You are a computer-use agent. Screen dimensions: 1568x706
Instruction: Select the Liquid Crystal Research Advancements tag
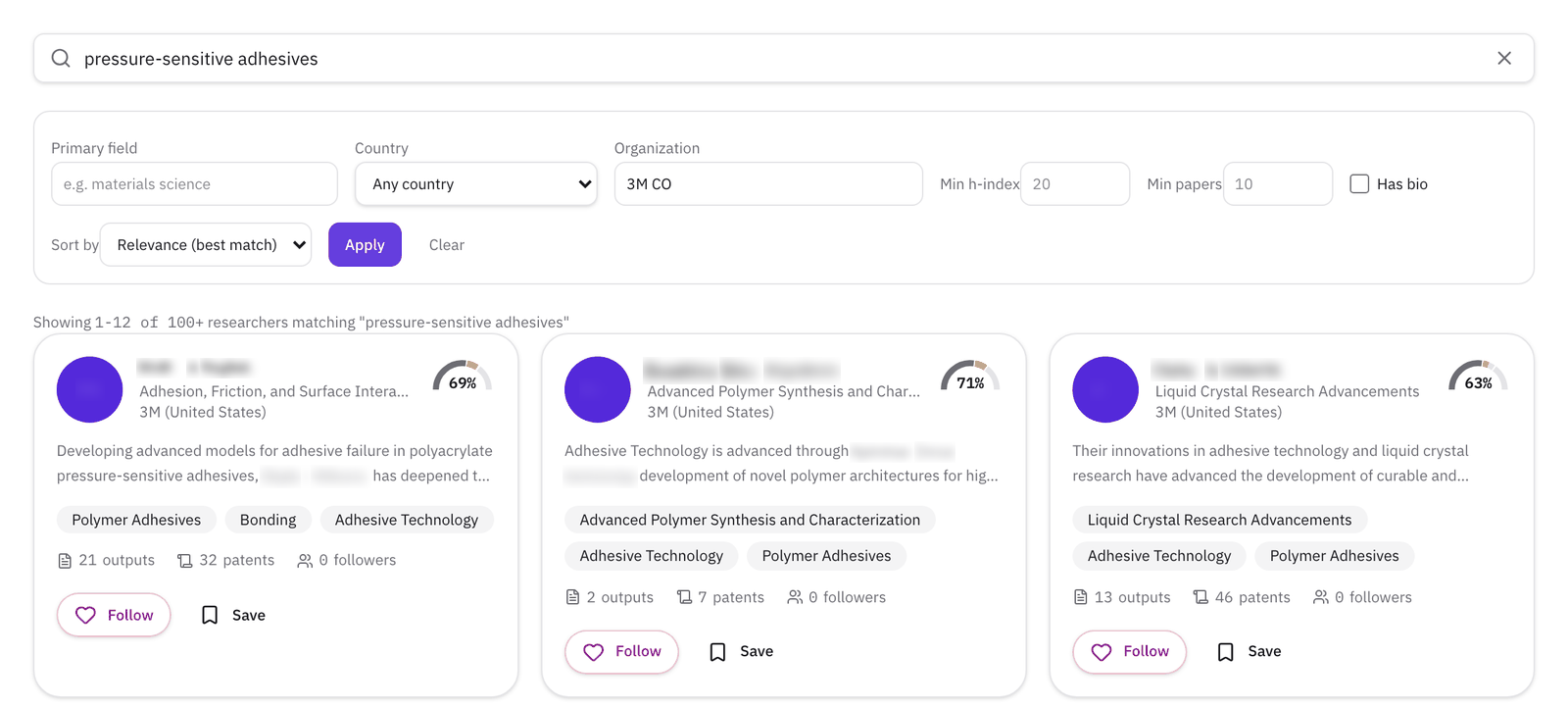tap(1219, 520)
